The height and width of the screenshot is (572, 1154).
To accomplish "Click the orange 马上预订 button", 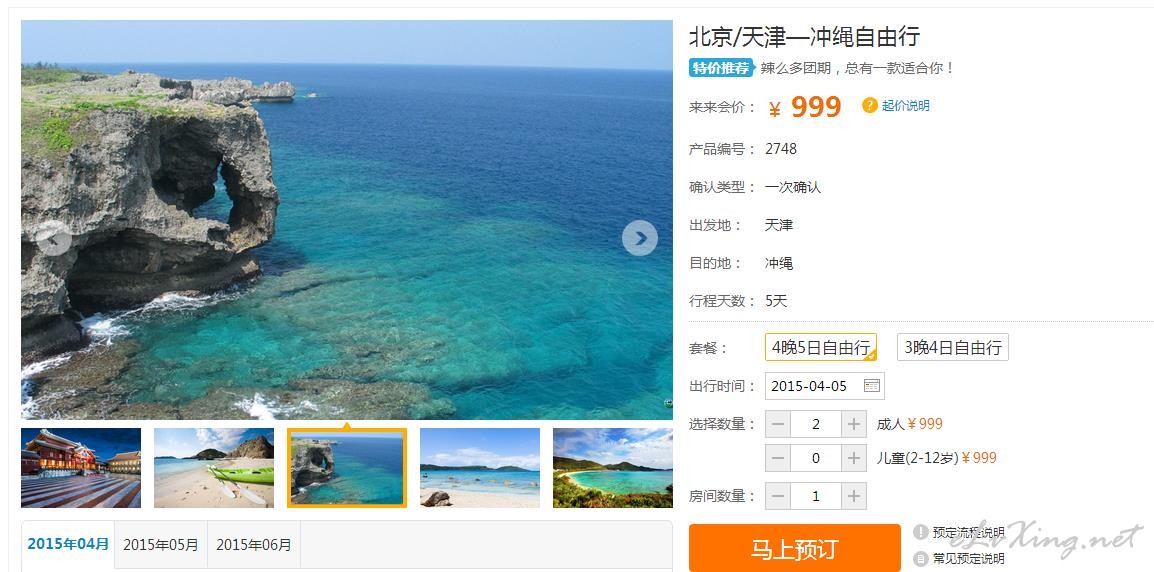I will click(x=794, y=548).
